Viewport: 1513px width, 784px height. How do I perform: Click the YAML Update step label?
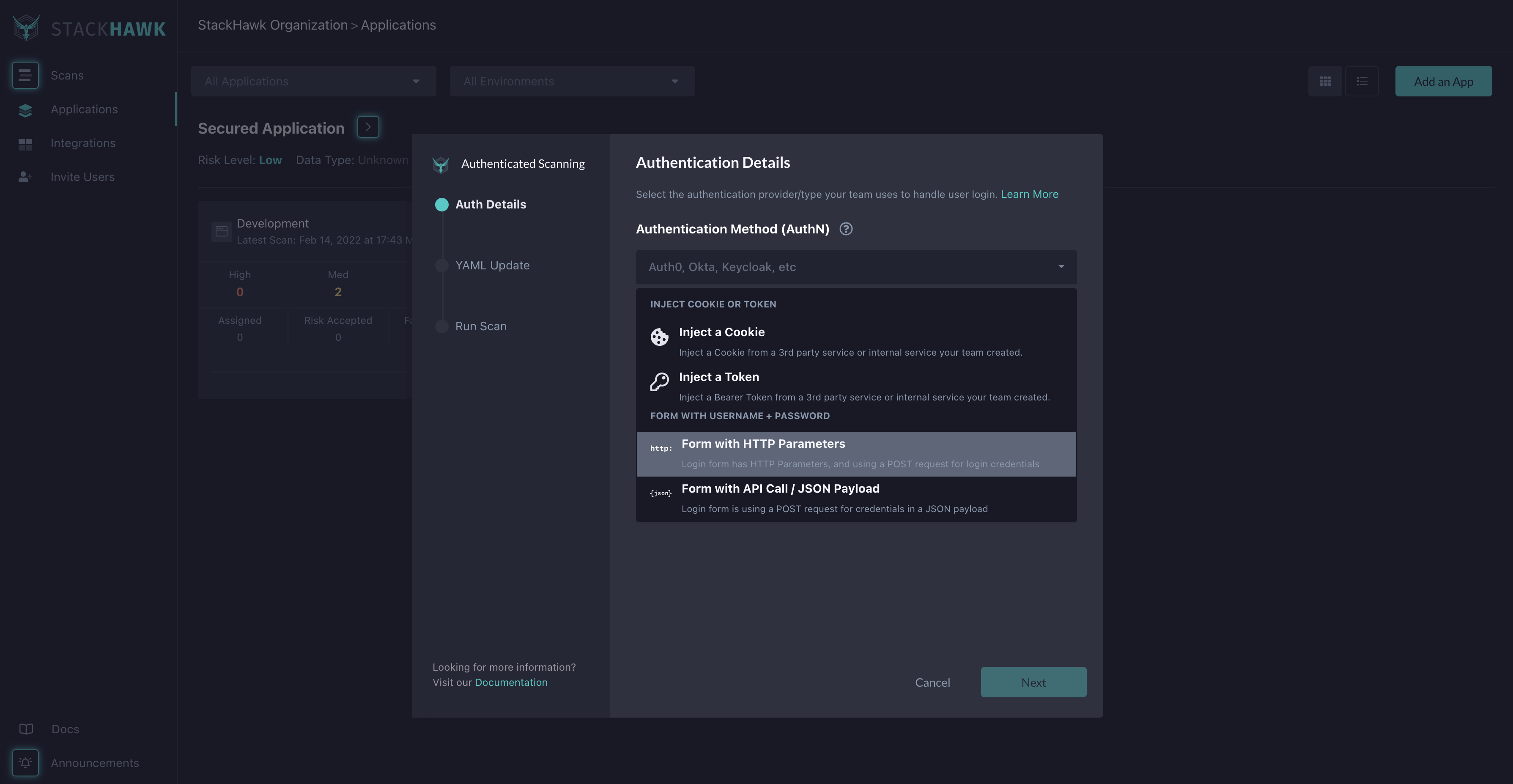[x=492, y=266]
